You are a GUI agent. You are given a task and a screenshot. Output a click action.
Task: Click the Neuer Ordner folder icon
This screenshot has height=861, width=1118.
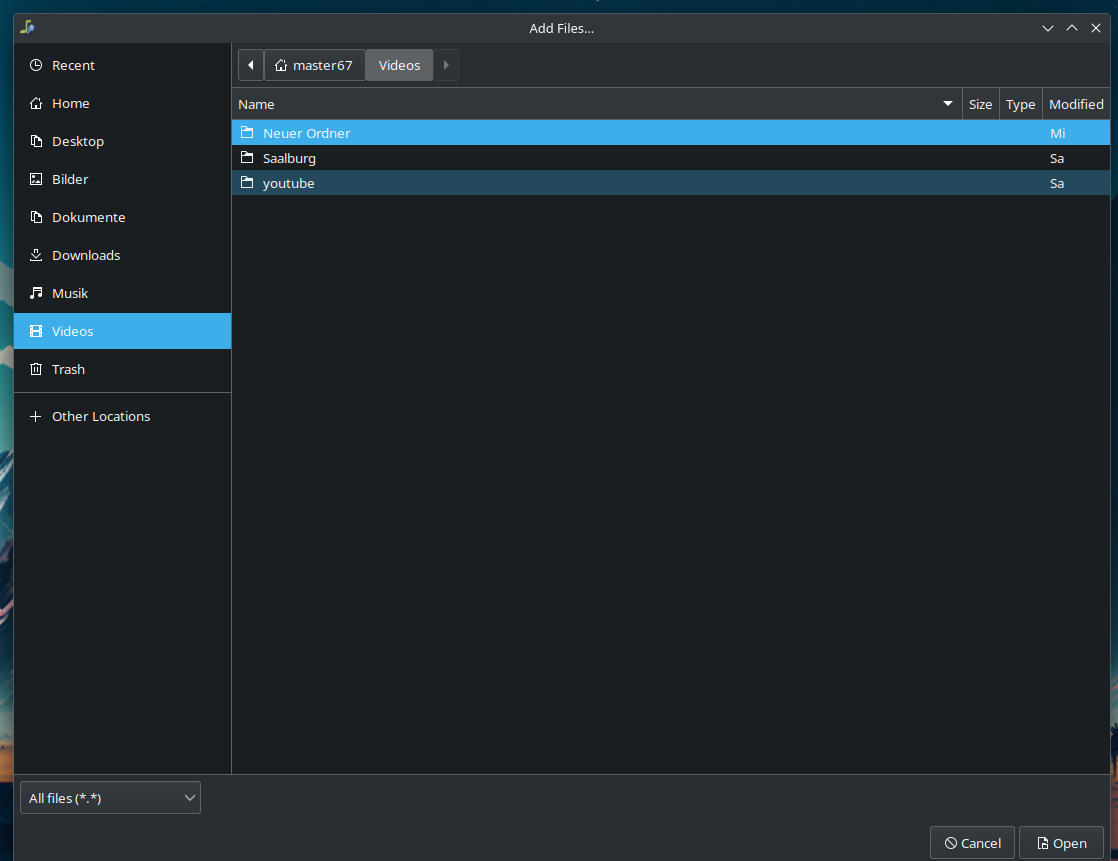coord(247,133)
